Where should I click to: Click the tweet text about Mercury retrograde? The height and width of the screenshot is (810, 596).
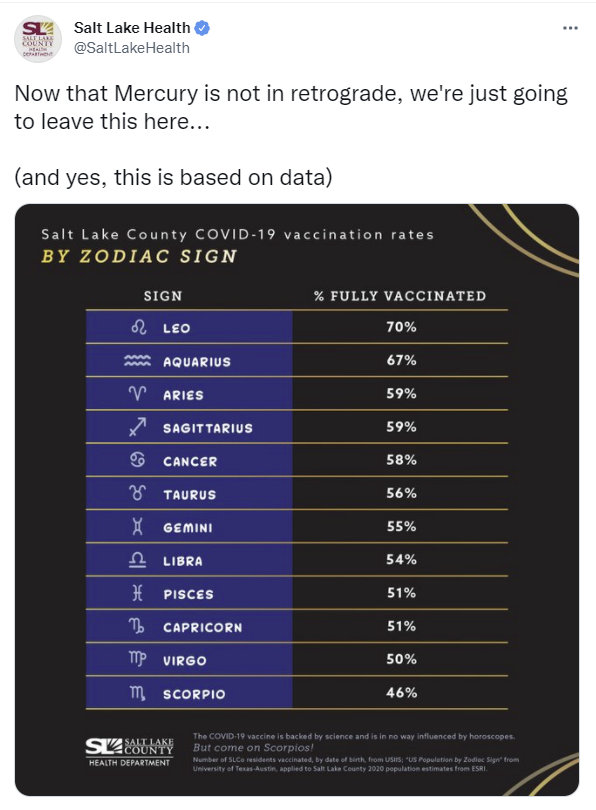point(291,107)
